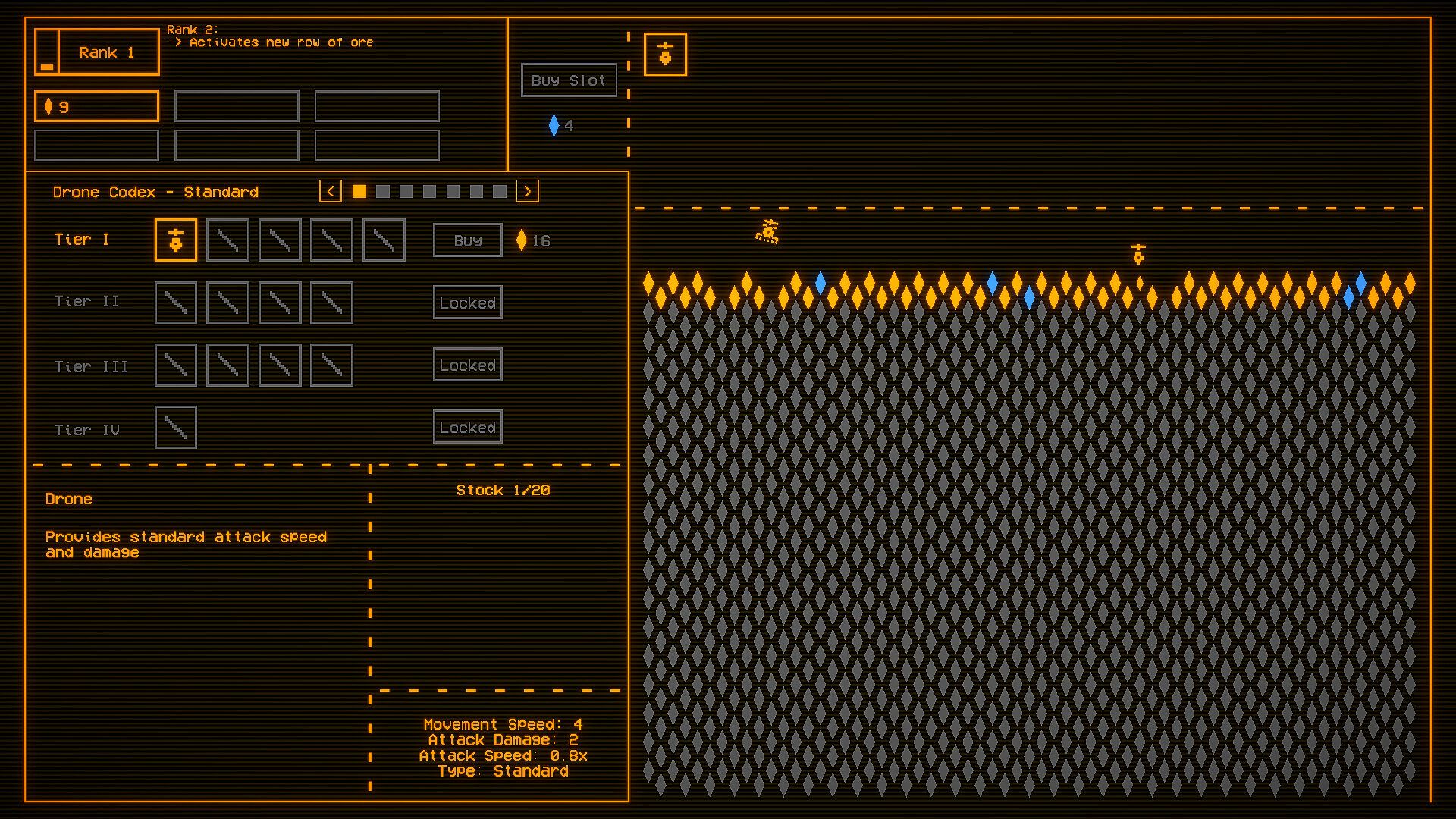The height and width of the screenshot is (819, 1456).
Task: Click the orange ore cost icon beside 16
Action: [x=521, y=240]
